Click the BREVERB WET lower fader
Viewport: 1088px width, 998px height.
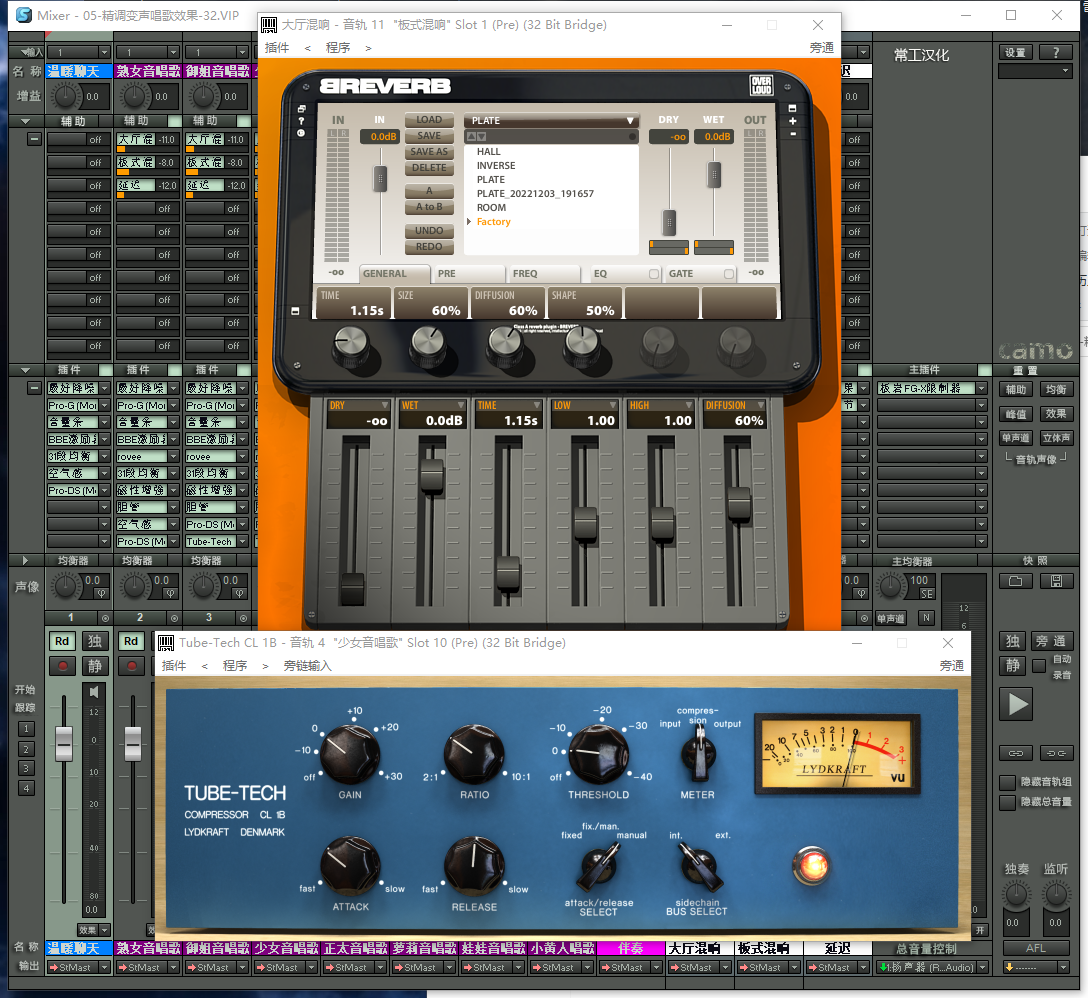[x=432, y=475]
